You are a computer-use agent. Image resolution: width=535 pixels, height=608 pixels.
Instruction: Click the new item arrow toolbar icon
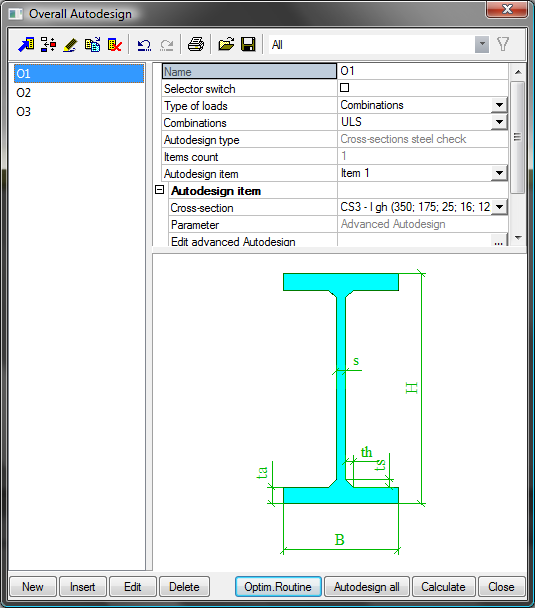(26, 45)
